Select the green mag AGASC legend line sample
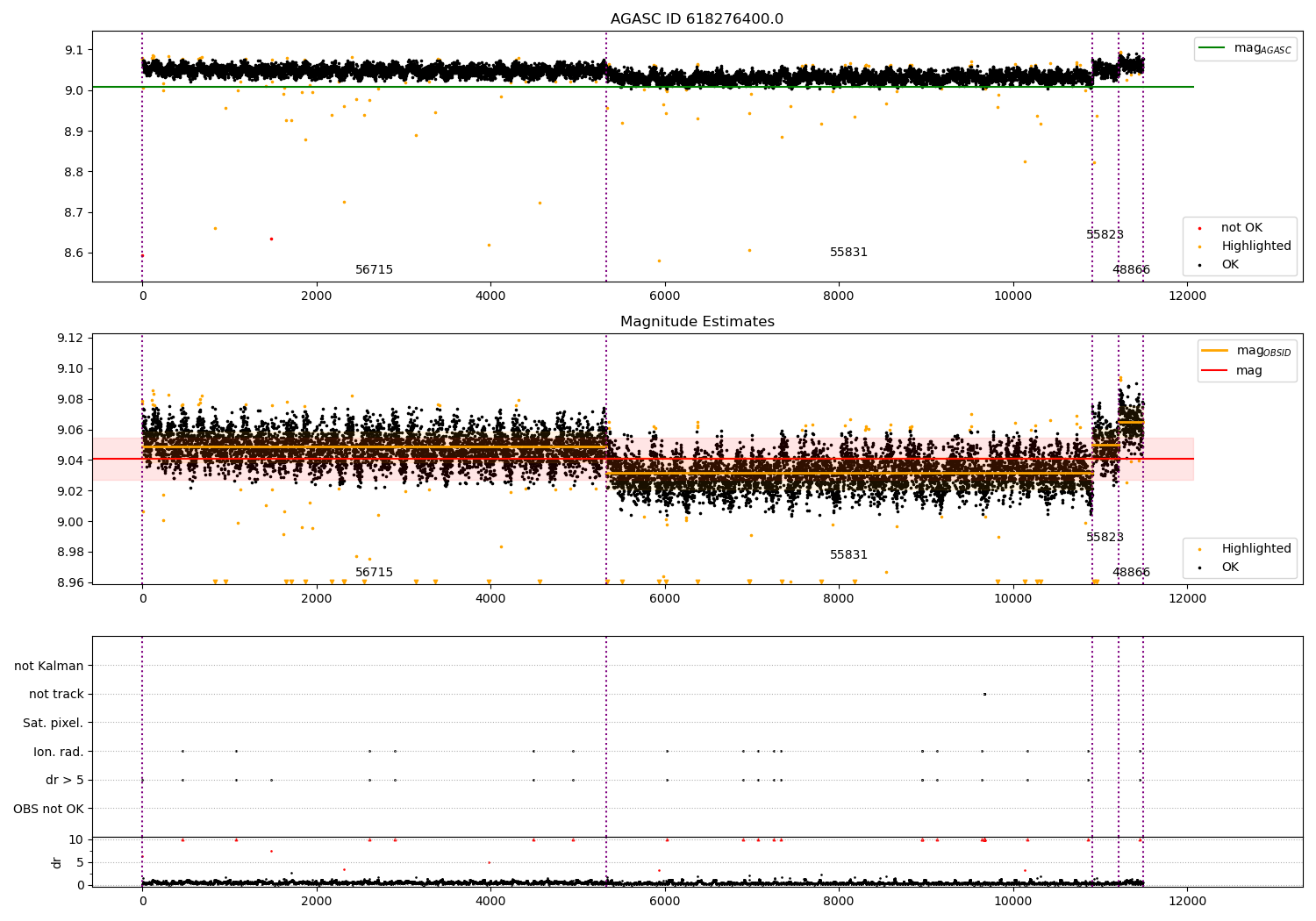This screenshot has height=921, width=1316. click(x=1212, y=48)
